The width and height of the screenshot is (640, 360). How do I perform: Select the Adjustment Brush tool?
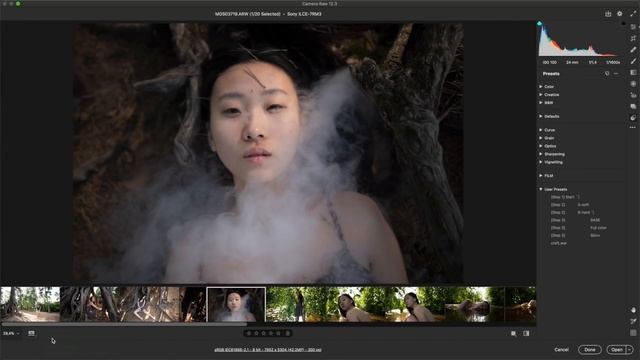(633, 61)
